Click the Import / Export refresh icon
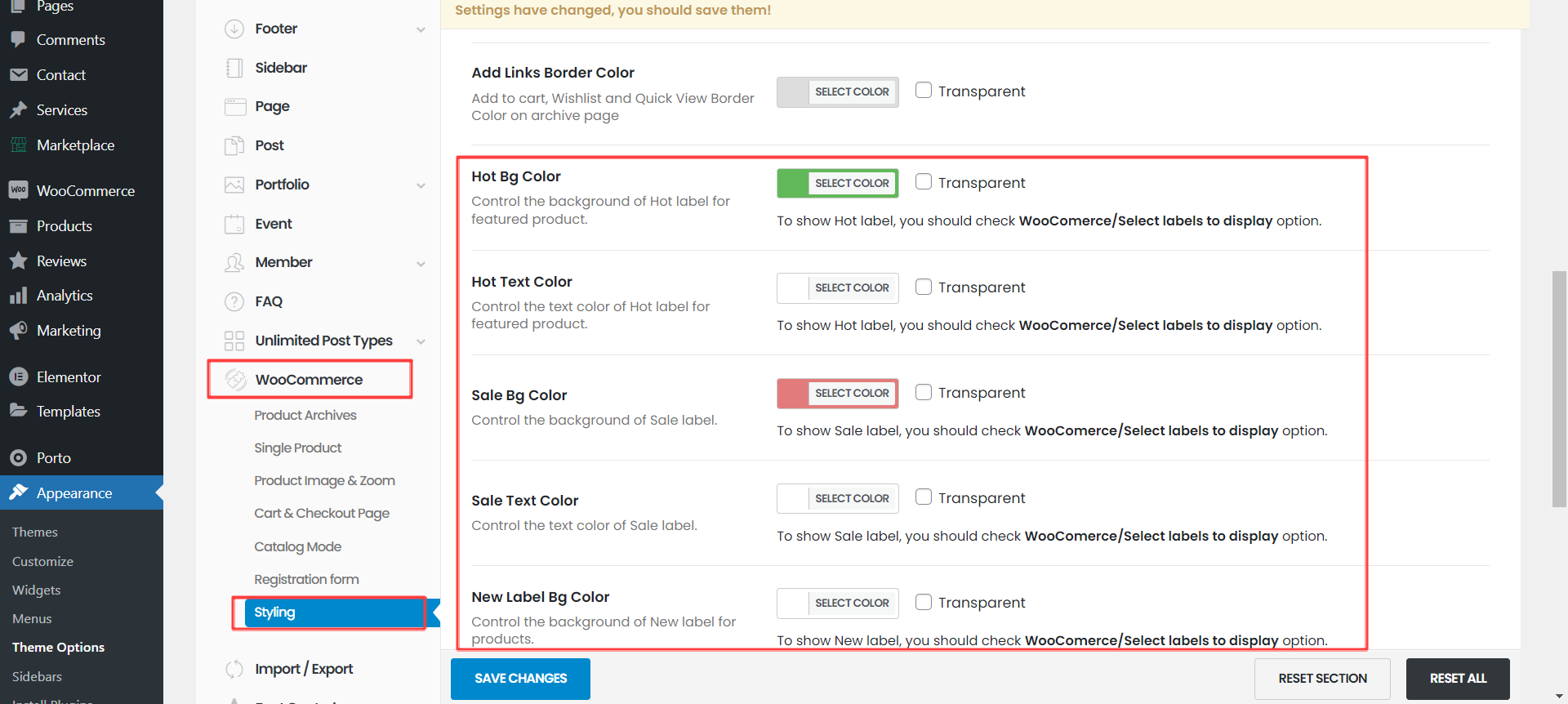This screenshot has width=1568, height=704. pyautogui.click(x=234, y=669)
